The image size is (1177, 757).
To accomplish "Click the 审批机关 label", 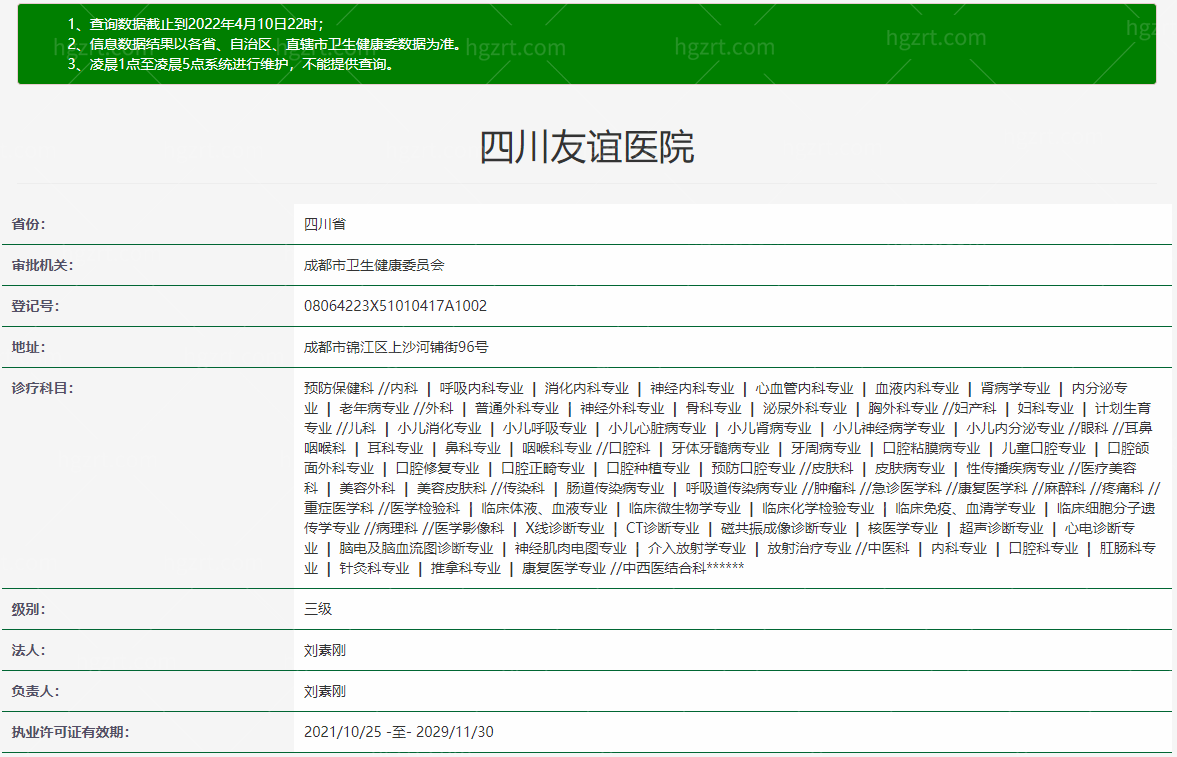I will coord(42,265).
